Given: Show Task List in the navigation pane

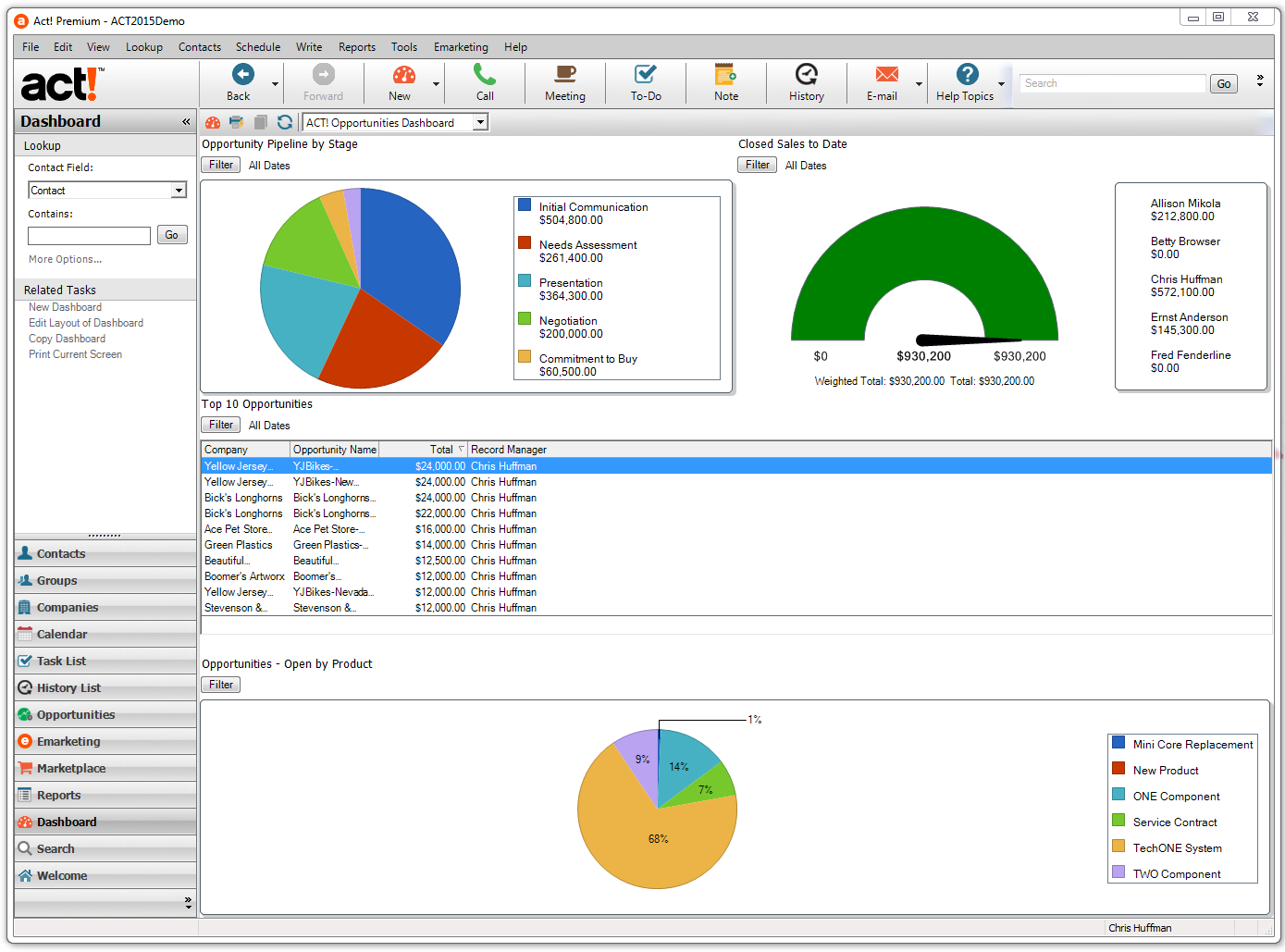Looking at the screenshot, I should (105, 661).
